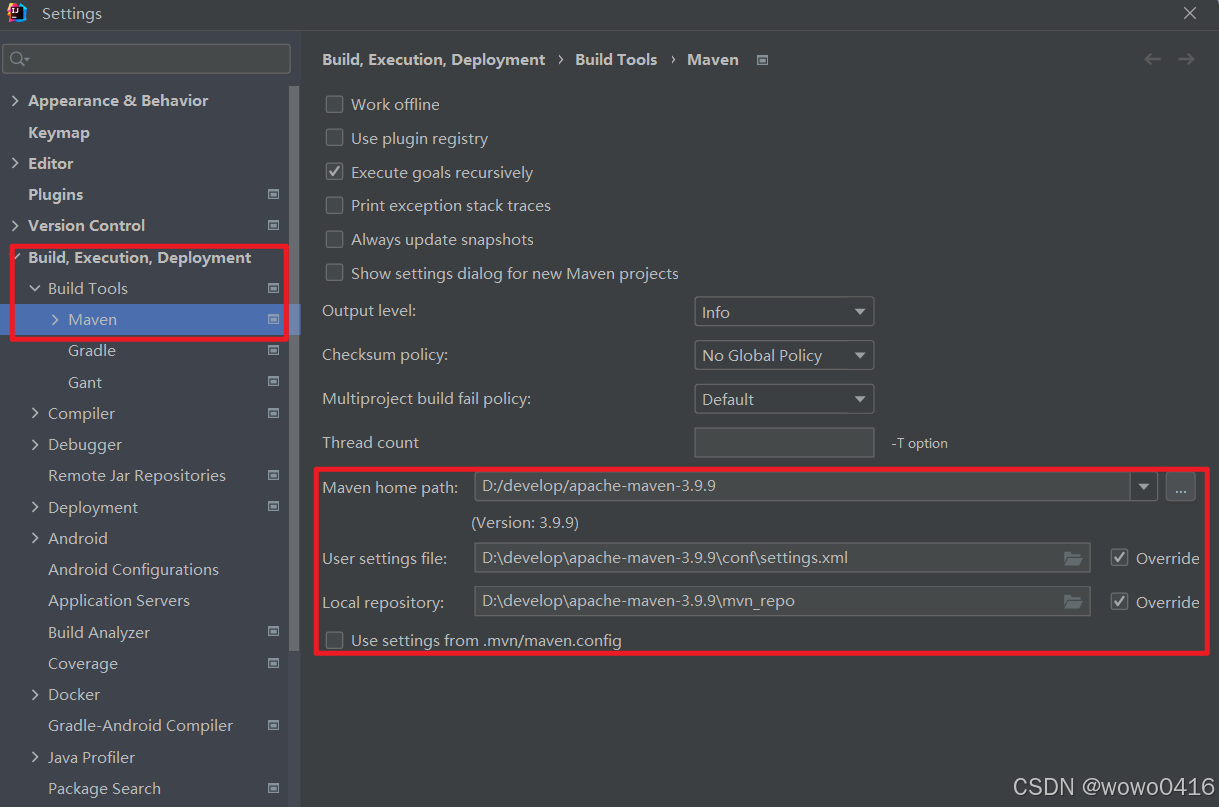
Task: Click project-level icon next to Gant
Action: 274,382
